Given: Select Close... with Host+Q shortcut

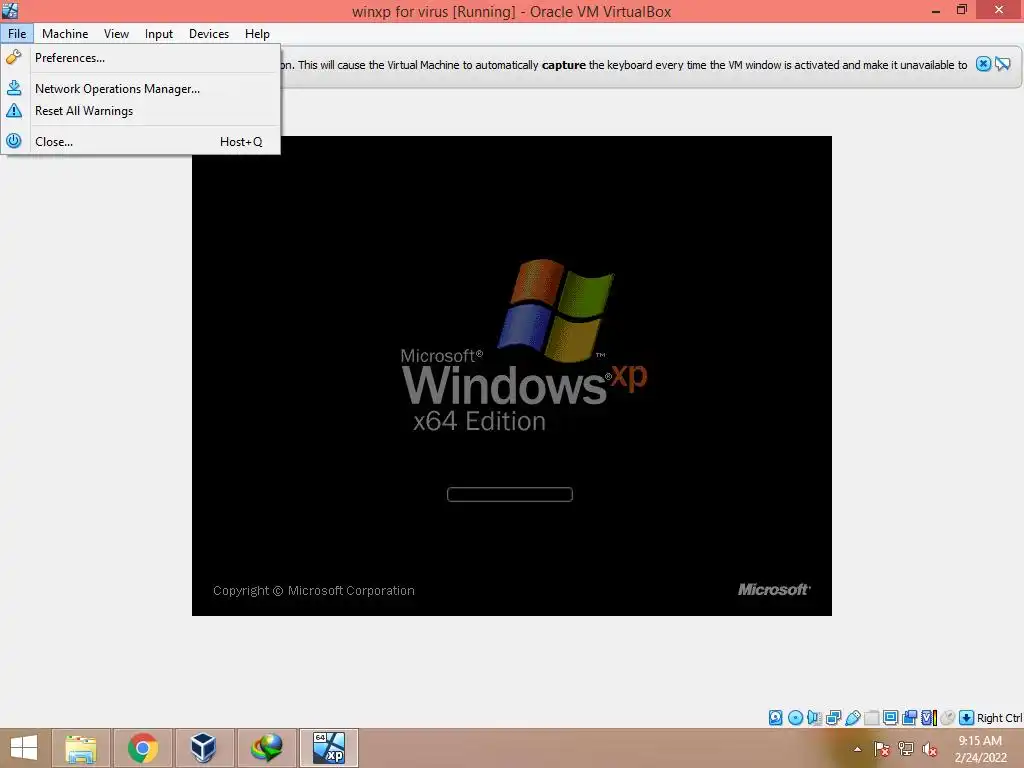Looking at the screenshot, I should (x=141, y=141).
